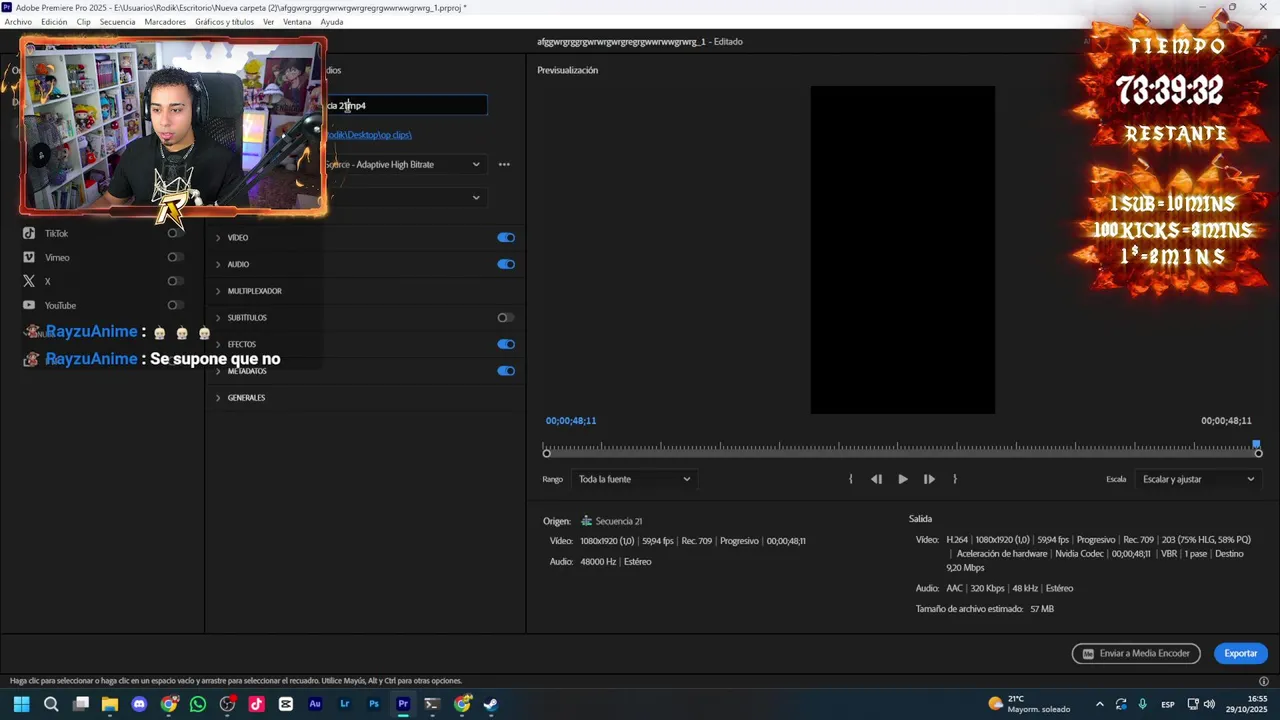Viewport: 1280px width, 720px height.
Task: Enable TikTok publishing switch
Action: [175, 233]
